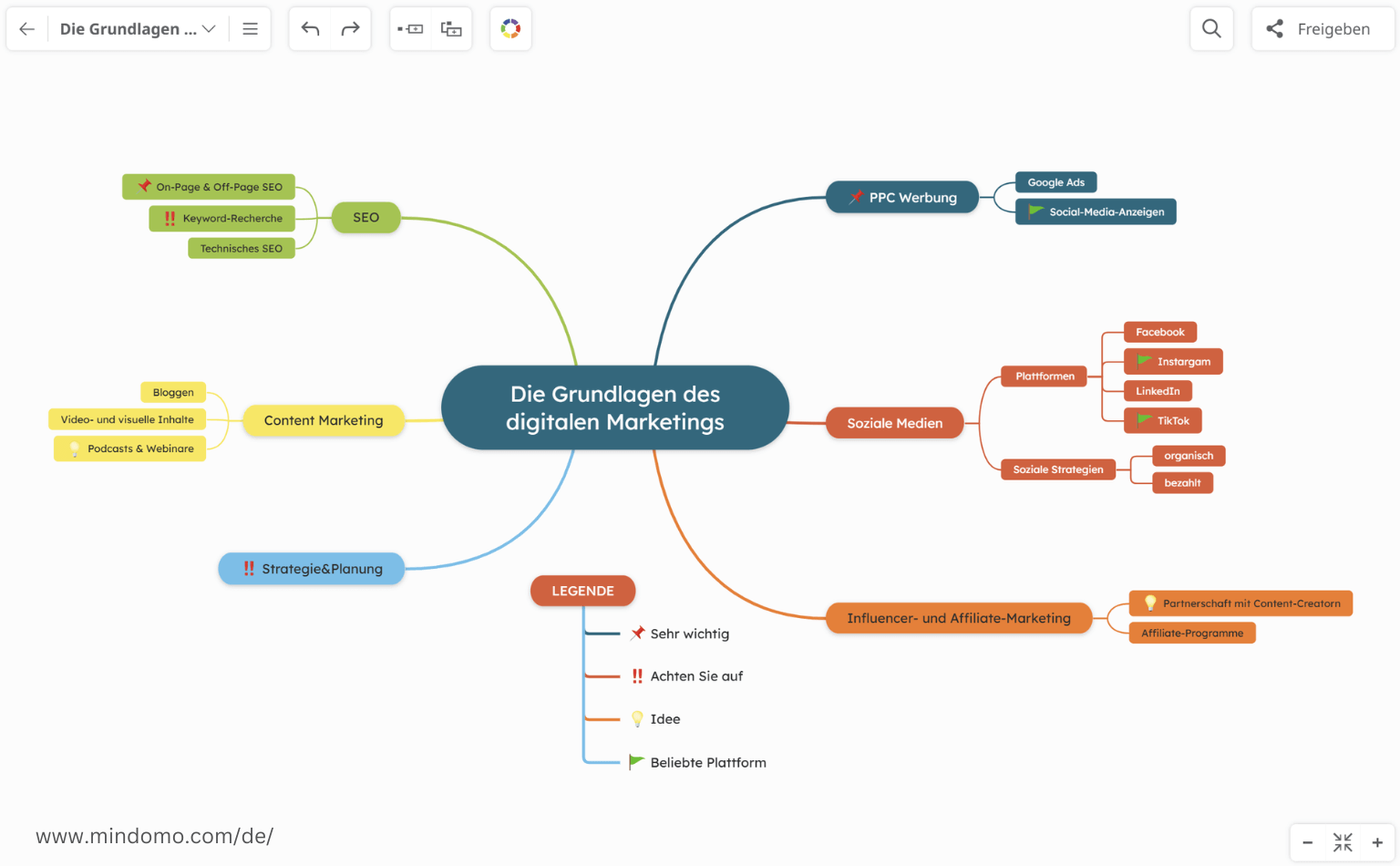Click On-Page & Off-Page SEO label text
Viewport: 1400px width, 866px height.
coord(219,187)
